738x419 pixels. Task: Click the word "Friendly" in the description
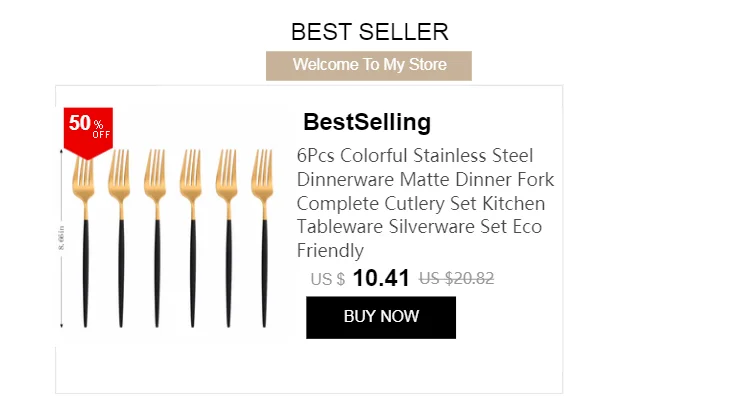tap(330, 250)
